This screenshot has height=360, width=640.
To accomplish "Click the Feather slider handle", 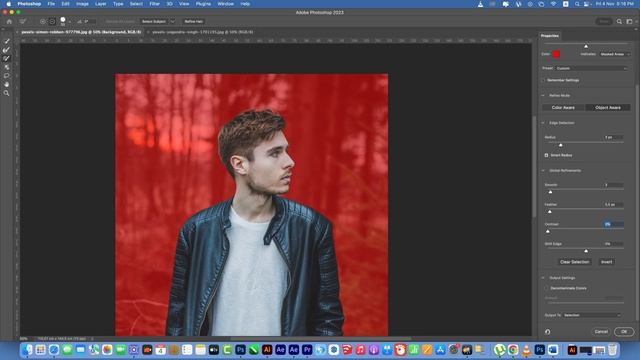I will [550, 212].
